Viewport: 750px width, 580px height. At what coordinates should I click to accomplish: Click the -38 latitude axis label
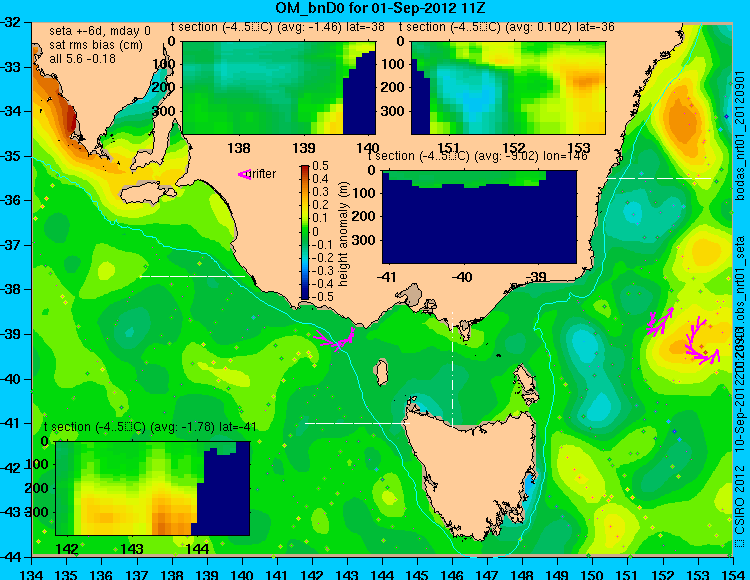11,289
